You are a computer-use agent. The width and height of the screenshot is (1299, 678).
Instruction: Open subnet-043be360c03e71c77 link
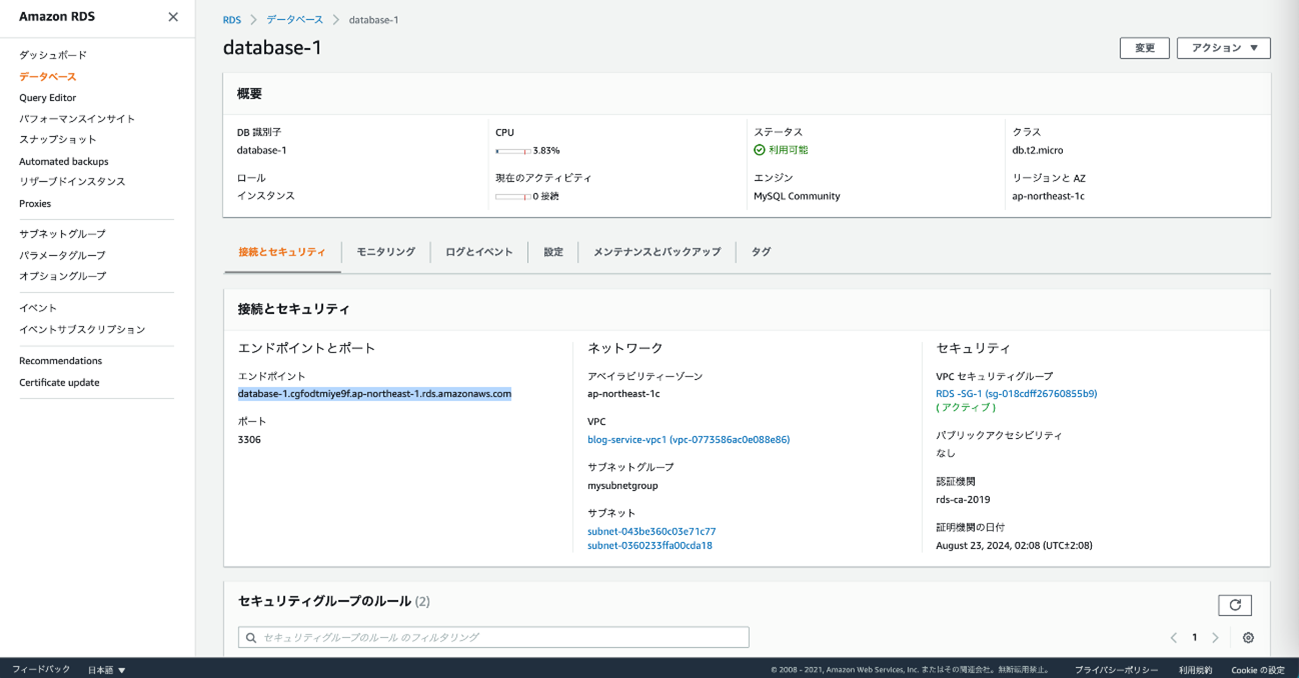651,532
